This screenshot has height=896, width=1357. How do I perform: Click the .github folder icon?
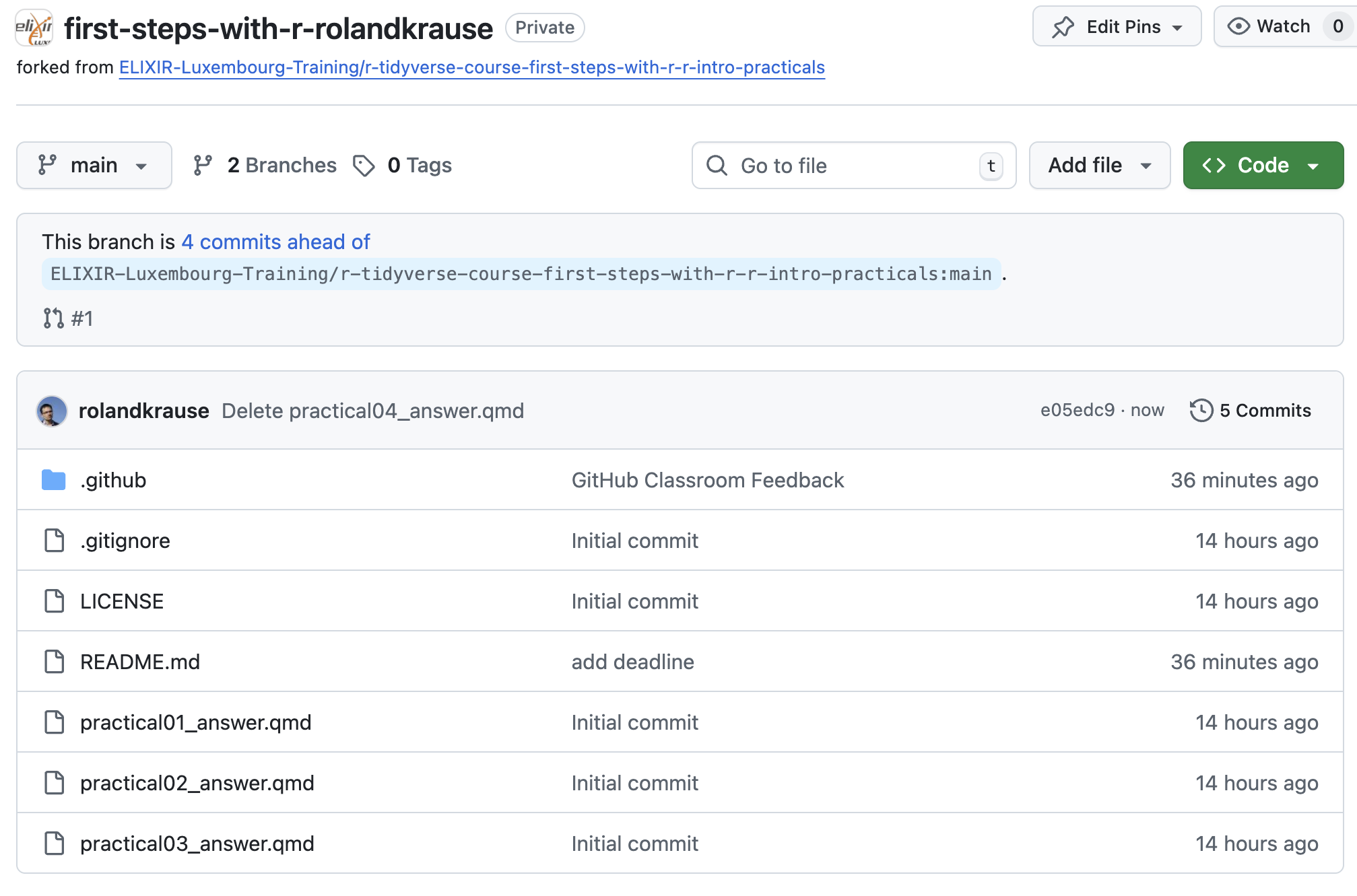pyautogui.click(x=54, y=480)
